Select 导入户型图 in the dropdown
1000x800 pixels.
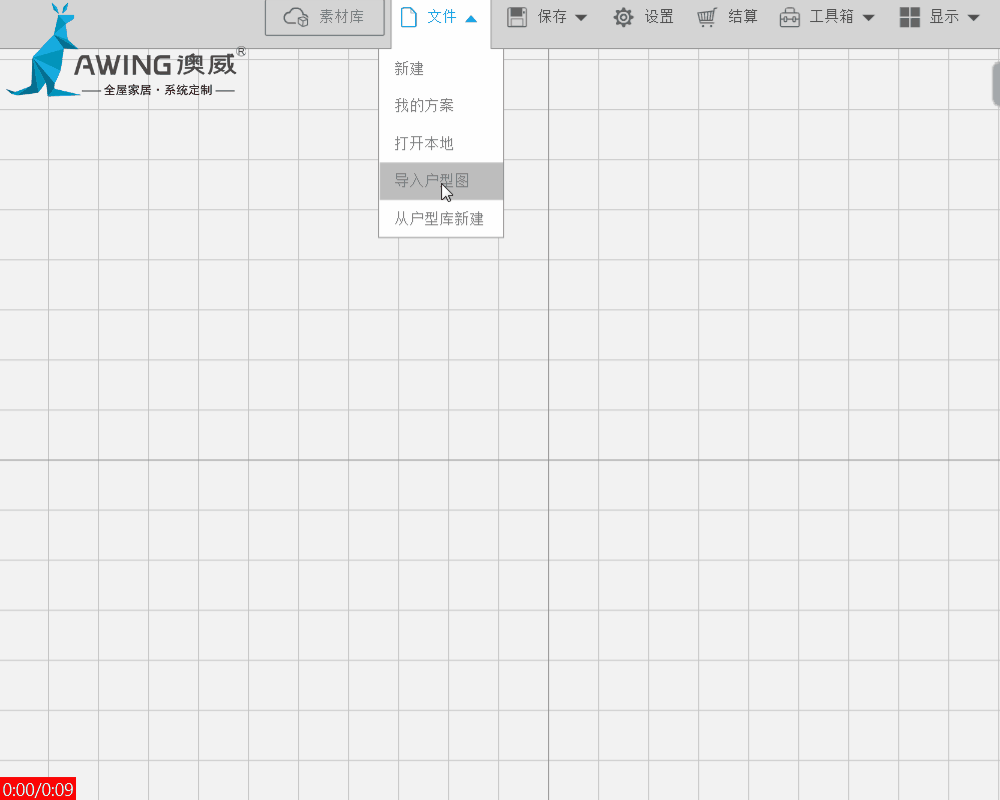[x=432, y=181]
